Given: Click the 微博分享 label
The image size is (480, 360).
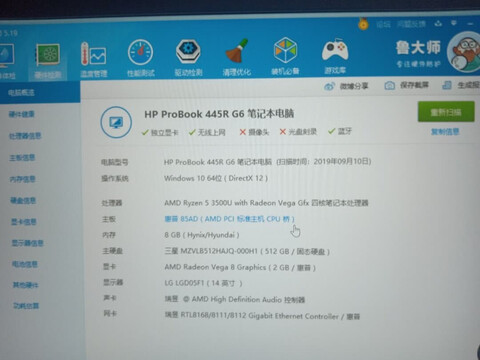Looking at the screenshot, I should (354, 86).
